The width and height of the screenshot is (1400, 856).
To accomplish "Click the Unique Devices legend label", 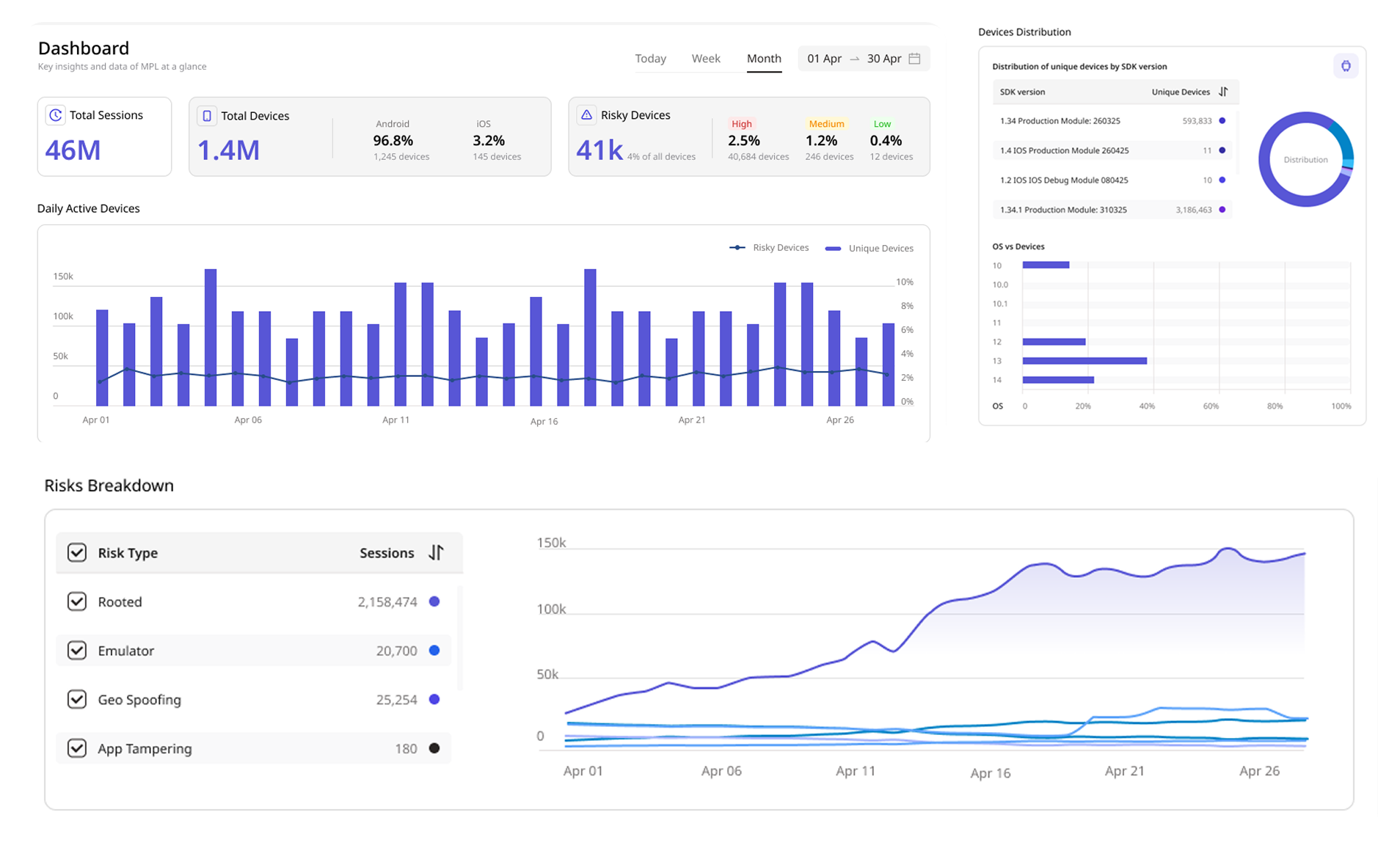I will pos(881,249).
